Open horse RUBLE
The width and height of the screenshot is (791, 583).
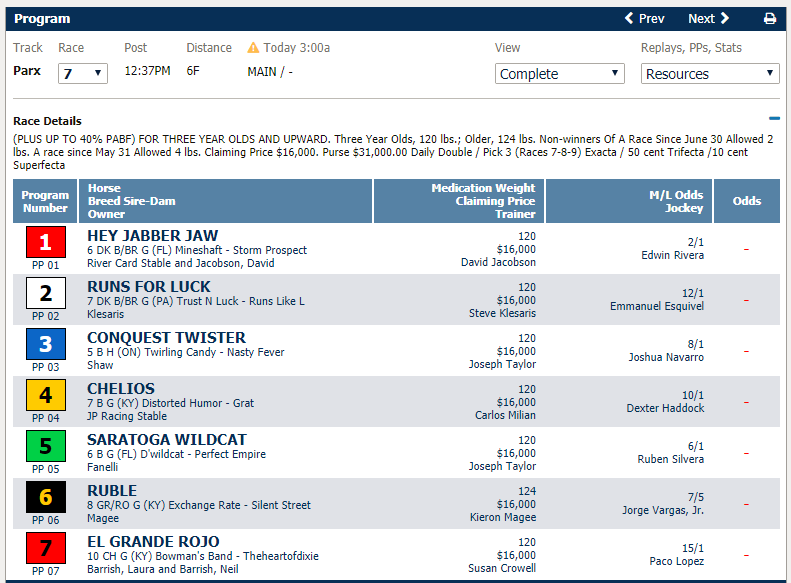pyautogui.click(x=112, y=490)
